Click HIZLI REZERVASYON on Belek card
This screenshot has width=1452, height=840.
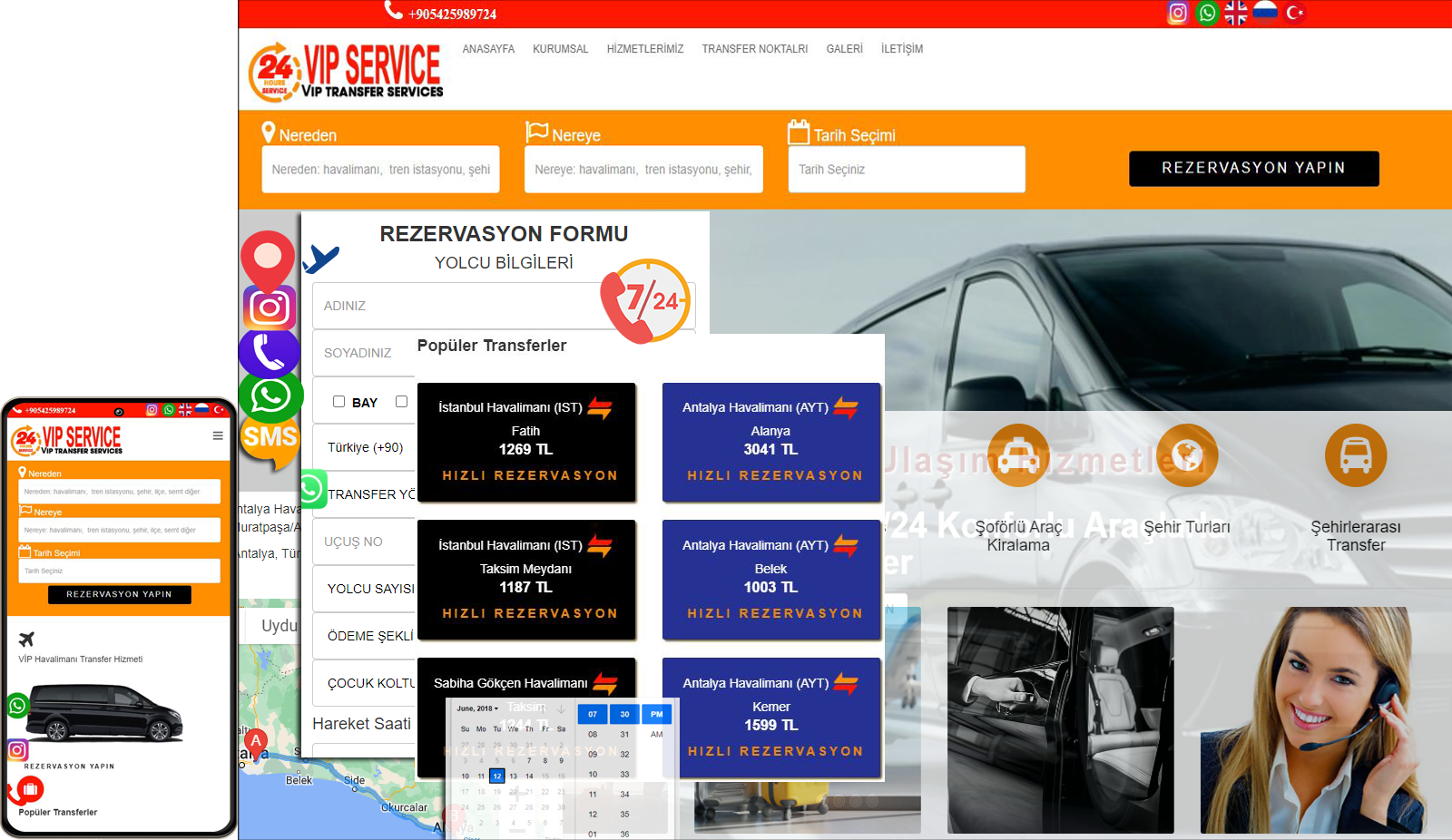[775, 613]
